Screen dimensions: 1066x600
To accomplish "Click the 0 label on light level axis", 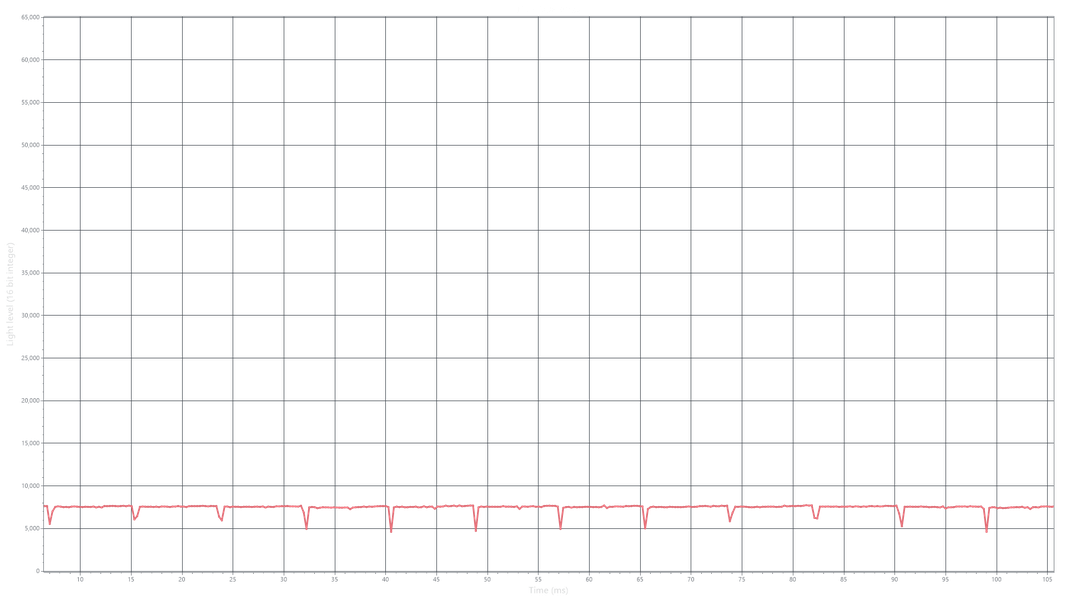I will tap(38, 571).
